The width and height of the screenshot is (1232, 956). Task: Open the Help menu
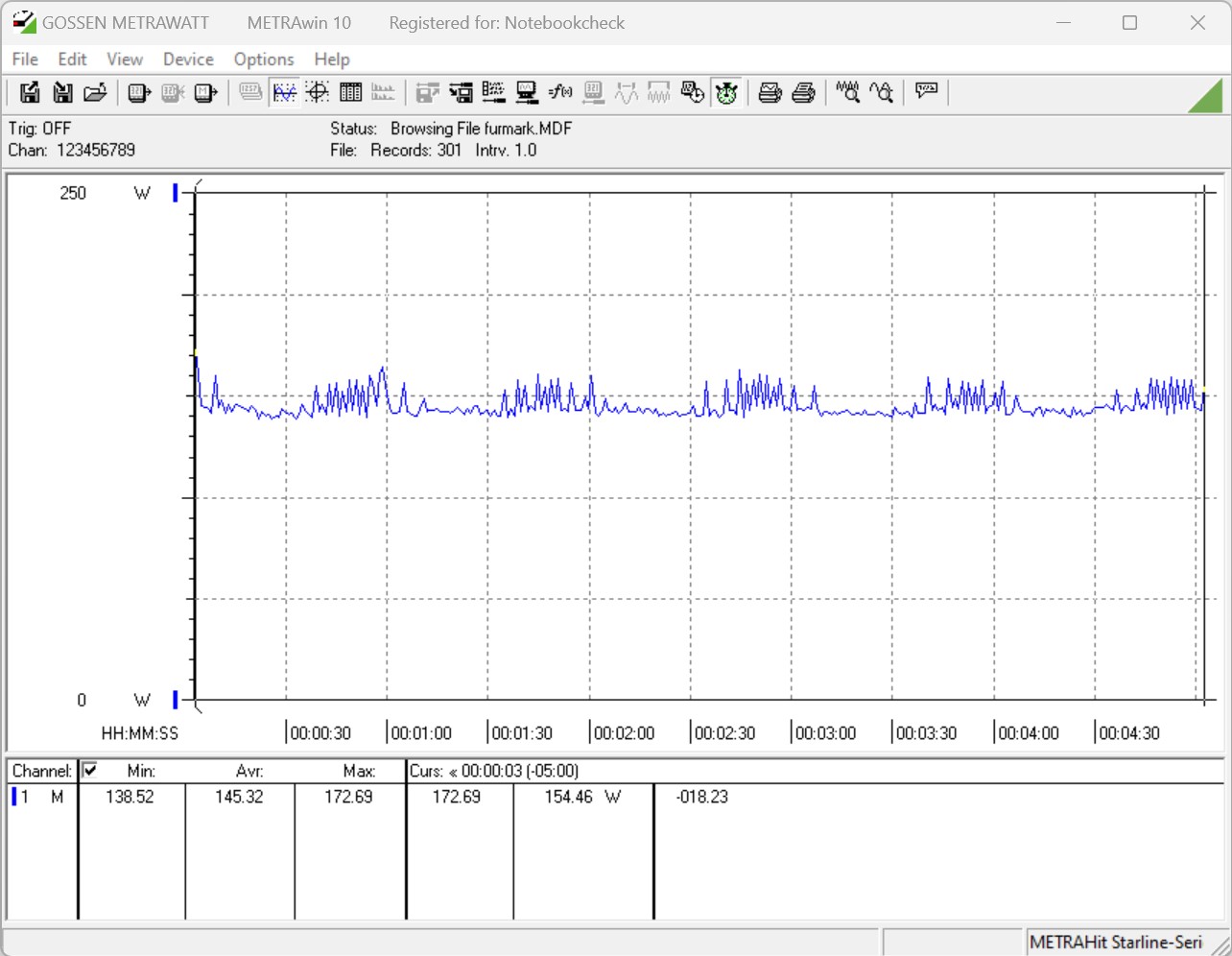pos(332,60)
